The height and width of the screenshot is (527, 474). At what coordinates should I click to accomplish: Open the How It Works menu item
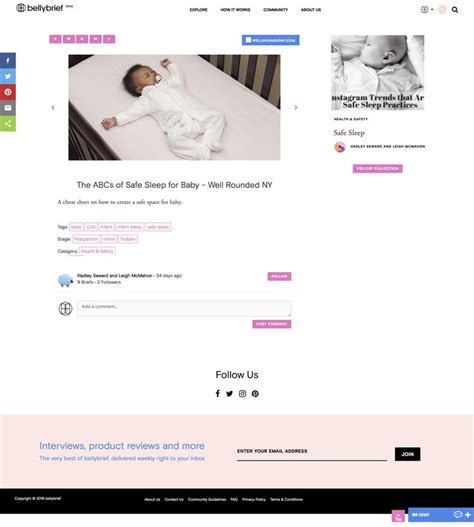pyautogui.click(x=235, y=10)
